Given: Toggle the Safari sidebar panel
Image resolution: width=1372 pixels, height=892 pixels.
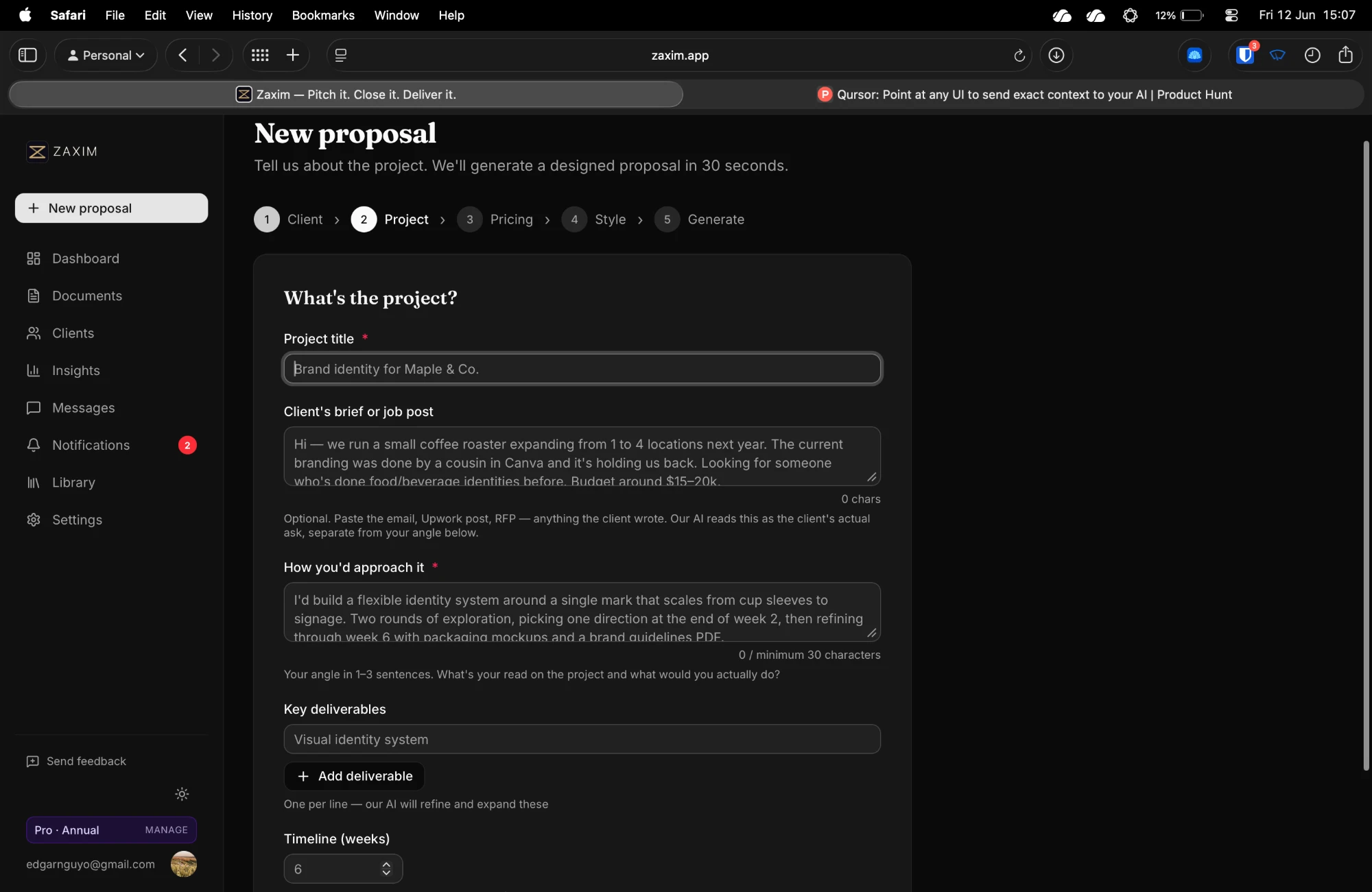Looking at the screenshot, I should 27,55.
